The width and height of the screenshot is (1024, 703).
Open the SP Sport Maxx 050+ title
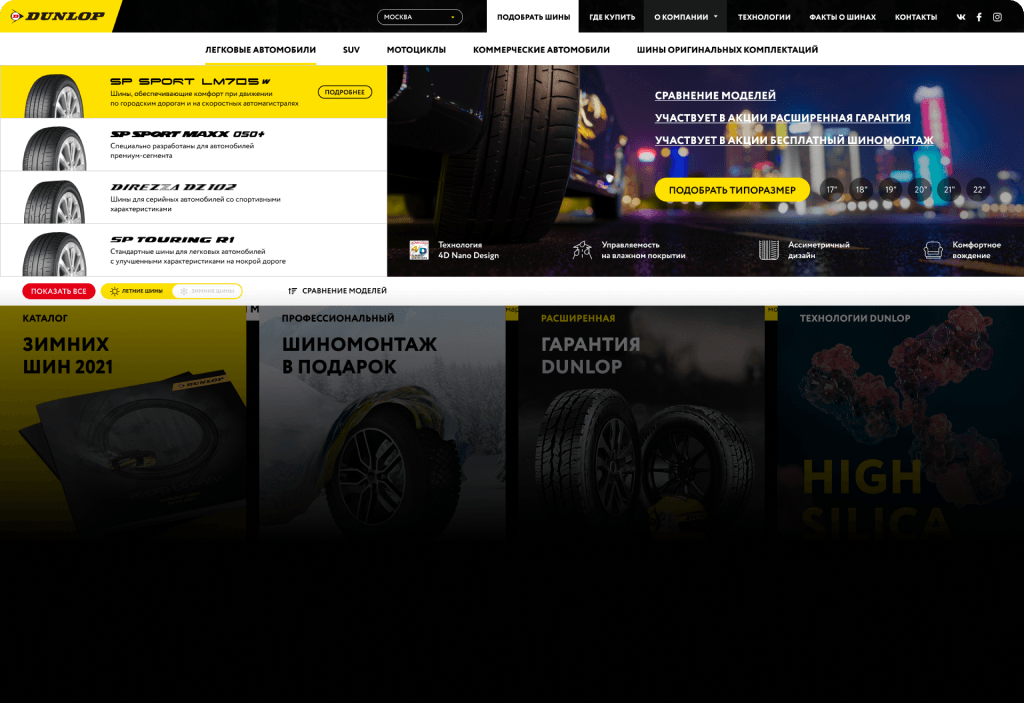coord(187,134)
